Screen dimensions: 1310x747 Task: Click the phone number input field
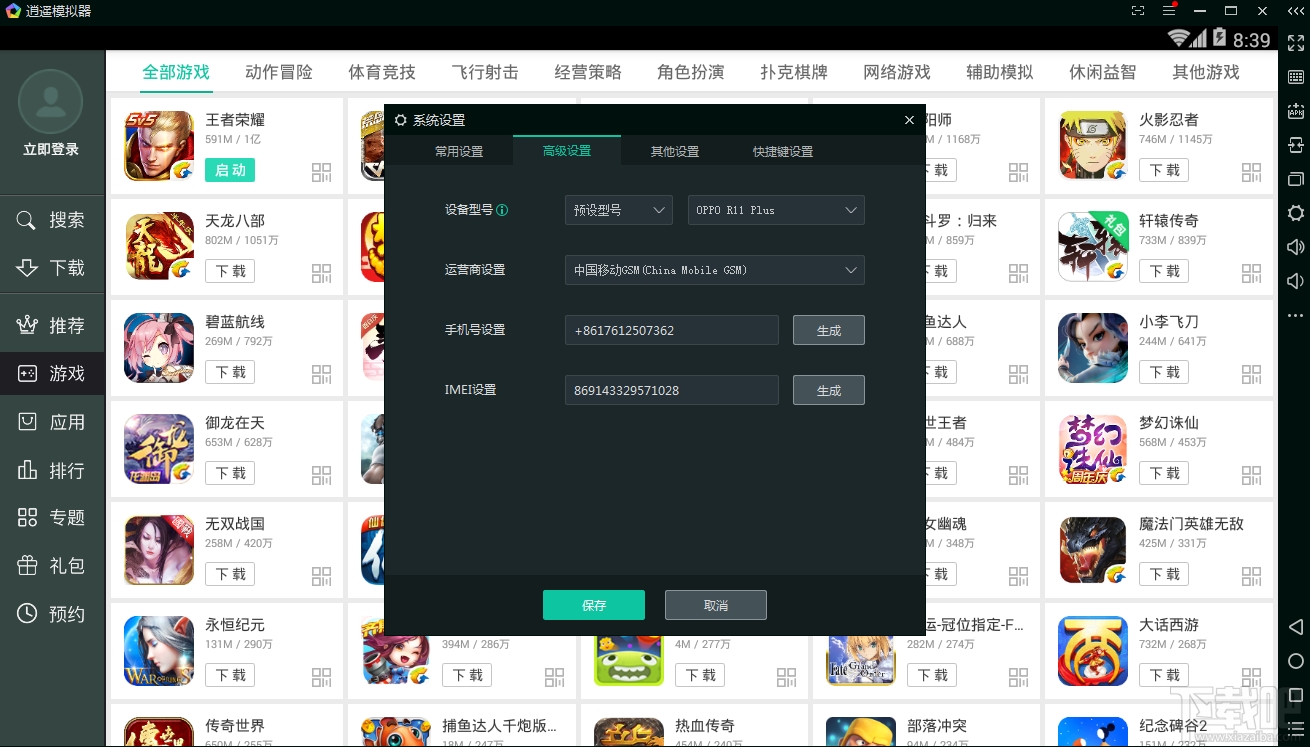tap(672, 330)
